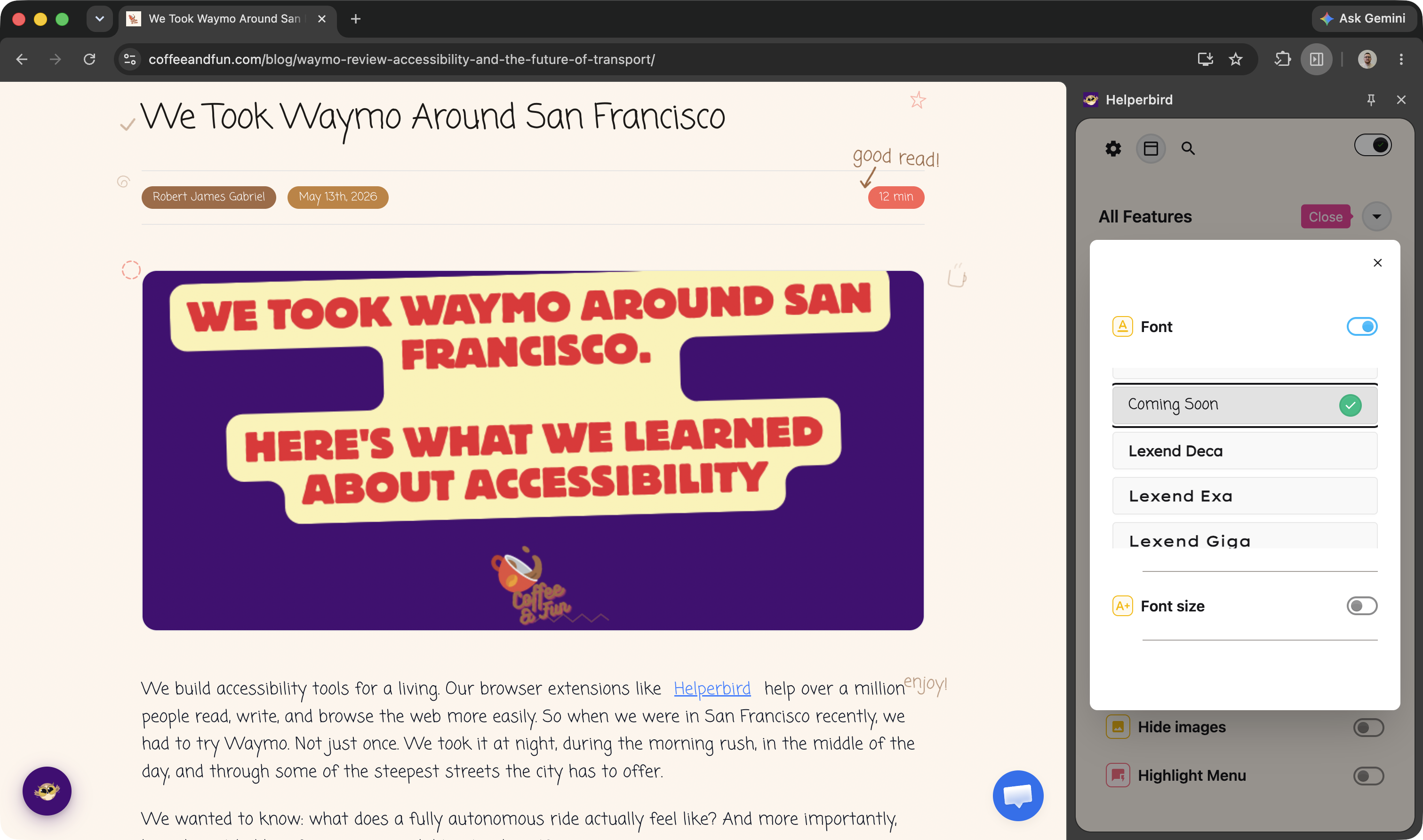Click the article title heading
1423x840 pixels.
432,117
